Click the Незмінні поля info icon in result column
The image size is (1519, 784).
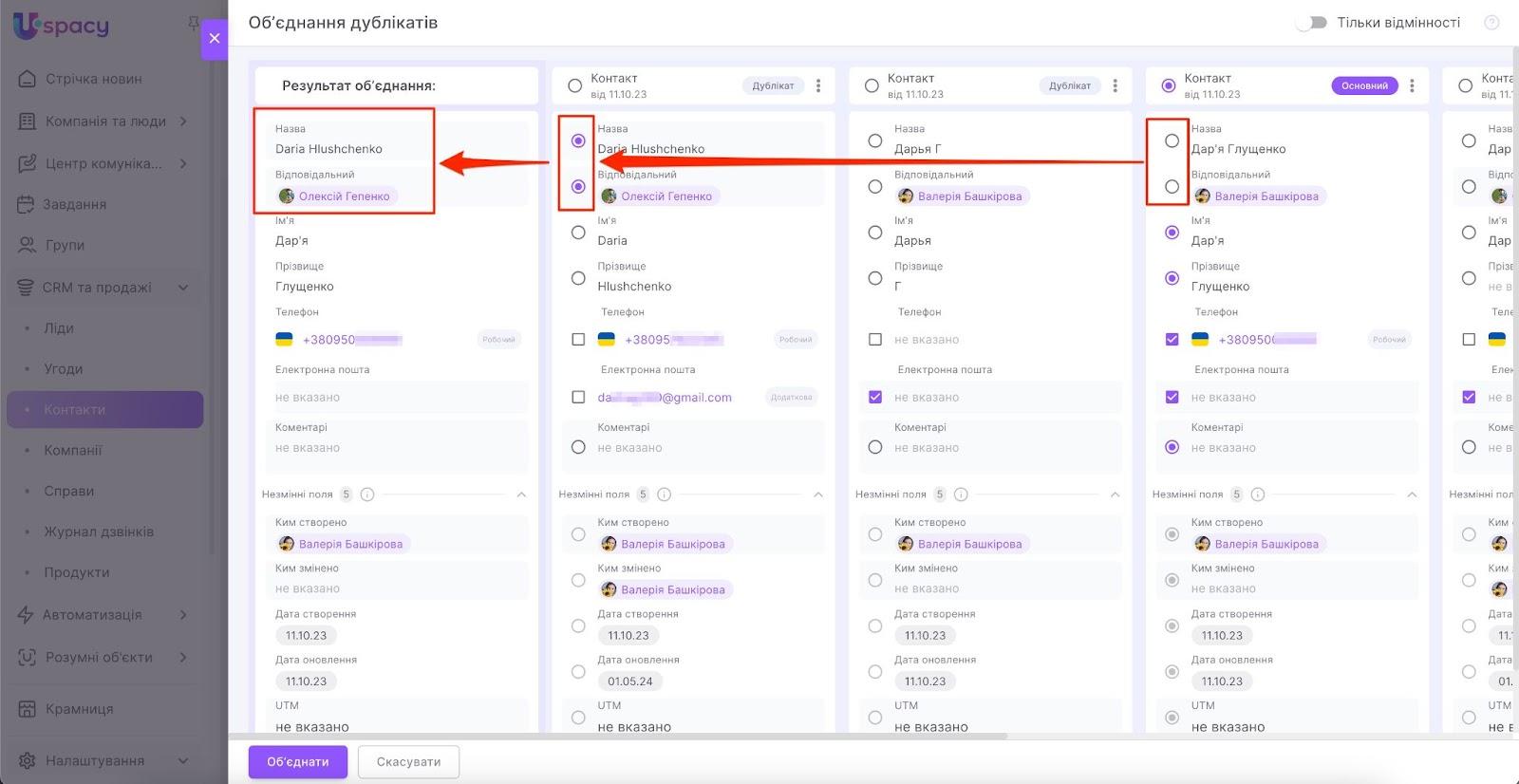367,495
